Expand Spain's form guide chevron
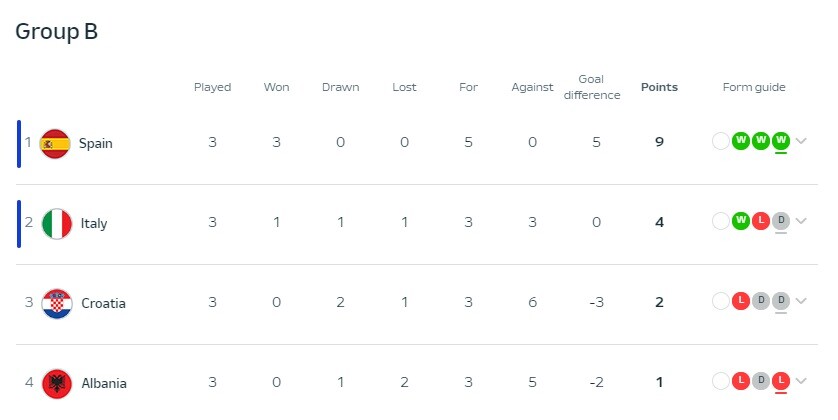 (801, 141)
